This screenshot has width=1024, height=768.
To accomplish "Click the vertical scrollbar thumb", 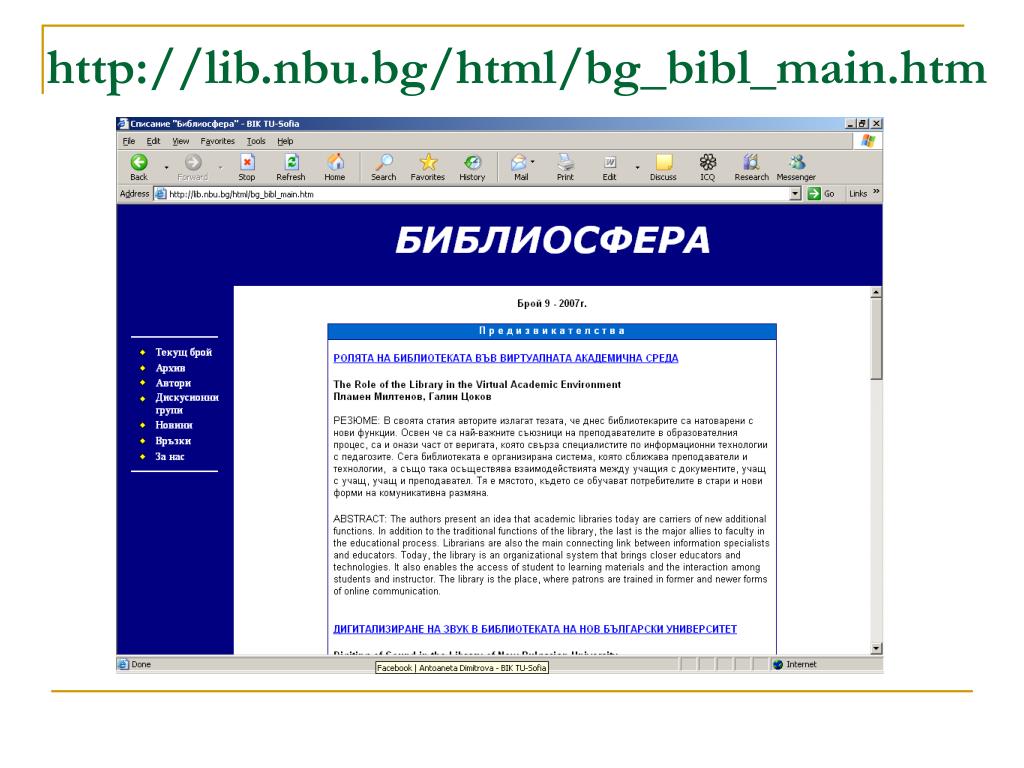I will point(876,339).
